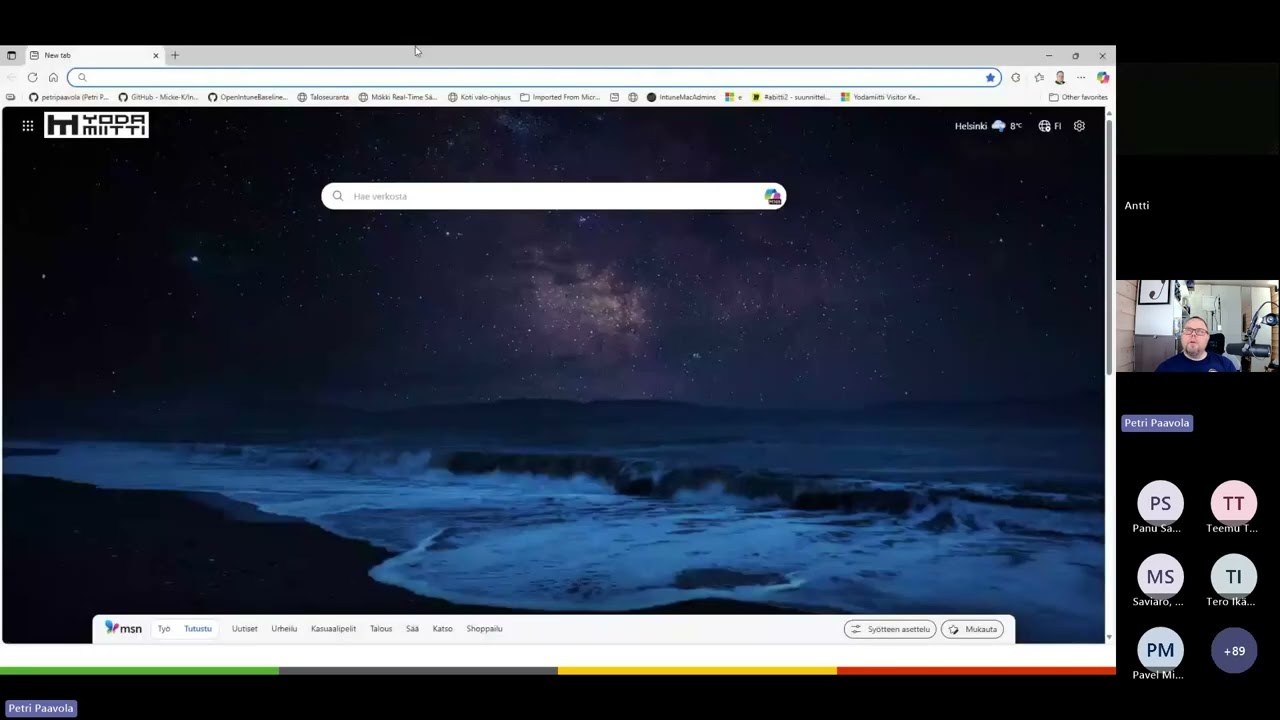Click the page vertical scrollbar
1280x720 pixels.
coord(1109,250)
